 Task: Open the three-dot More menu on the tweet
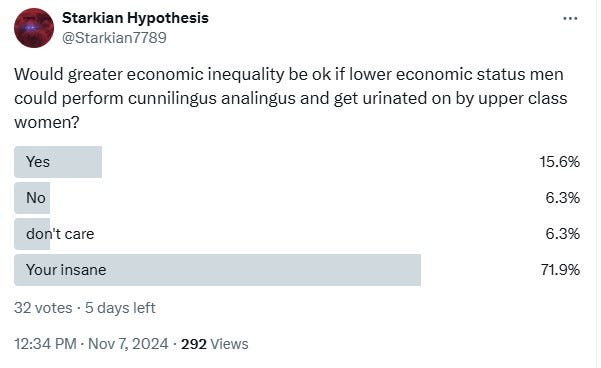pyautogui.click(x=570, y=18)
